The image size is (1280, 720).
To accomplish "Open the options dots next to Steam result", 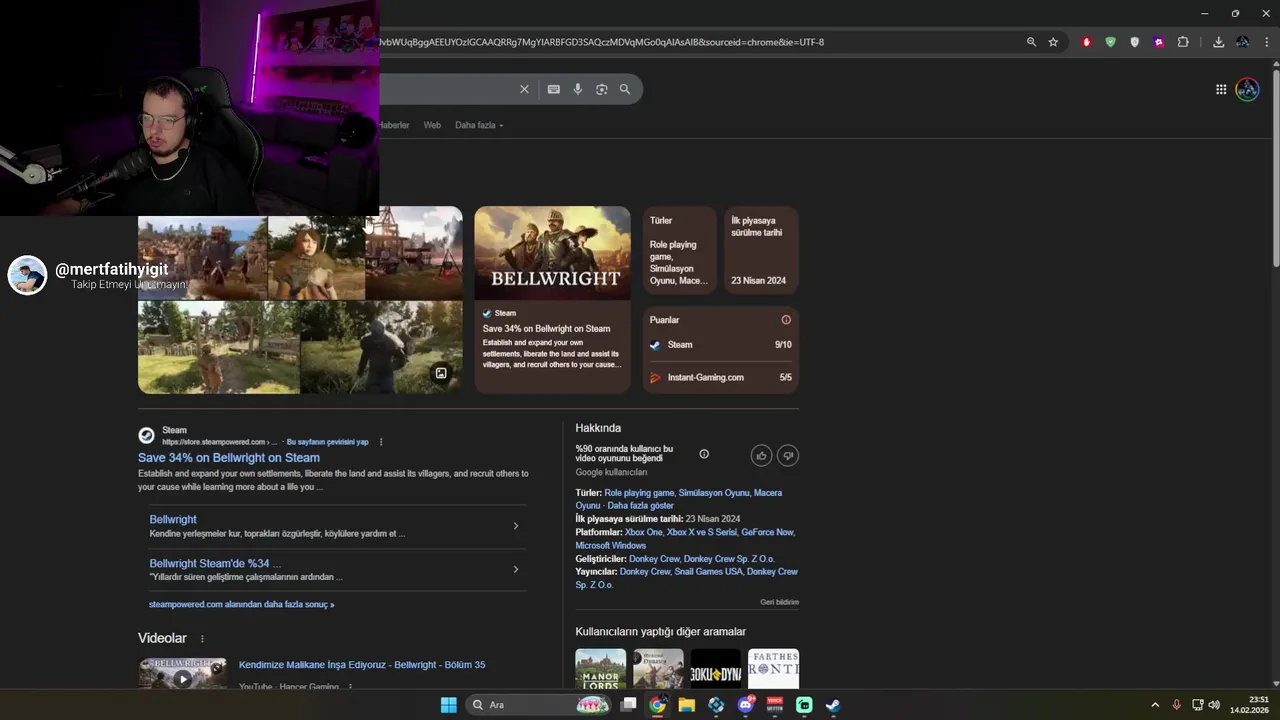I will 380,442.
